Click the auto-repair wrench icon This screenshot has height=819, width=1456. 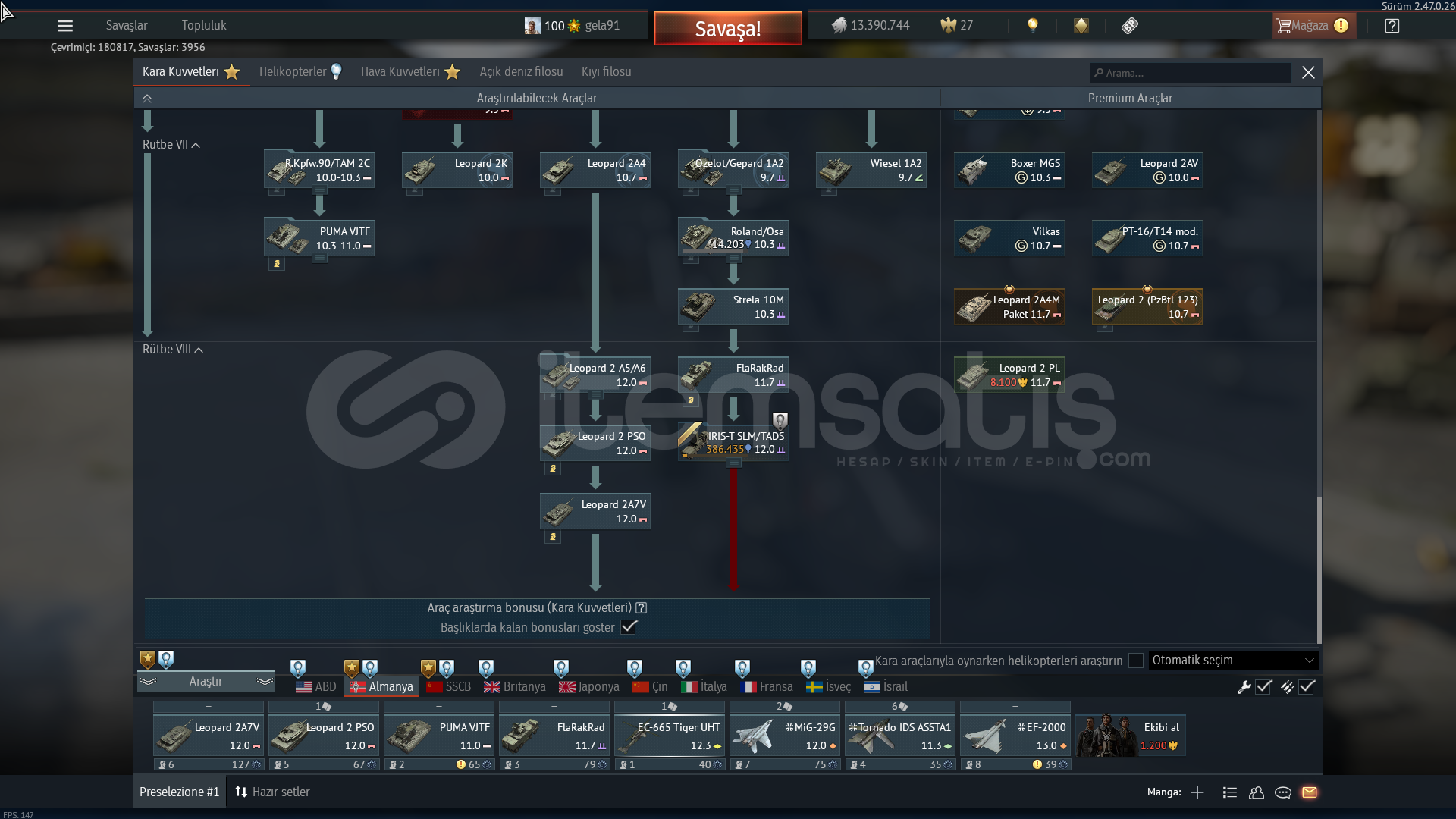(x=1244, y=687)
